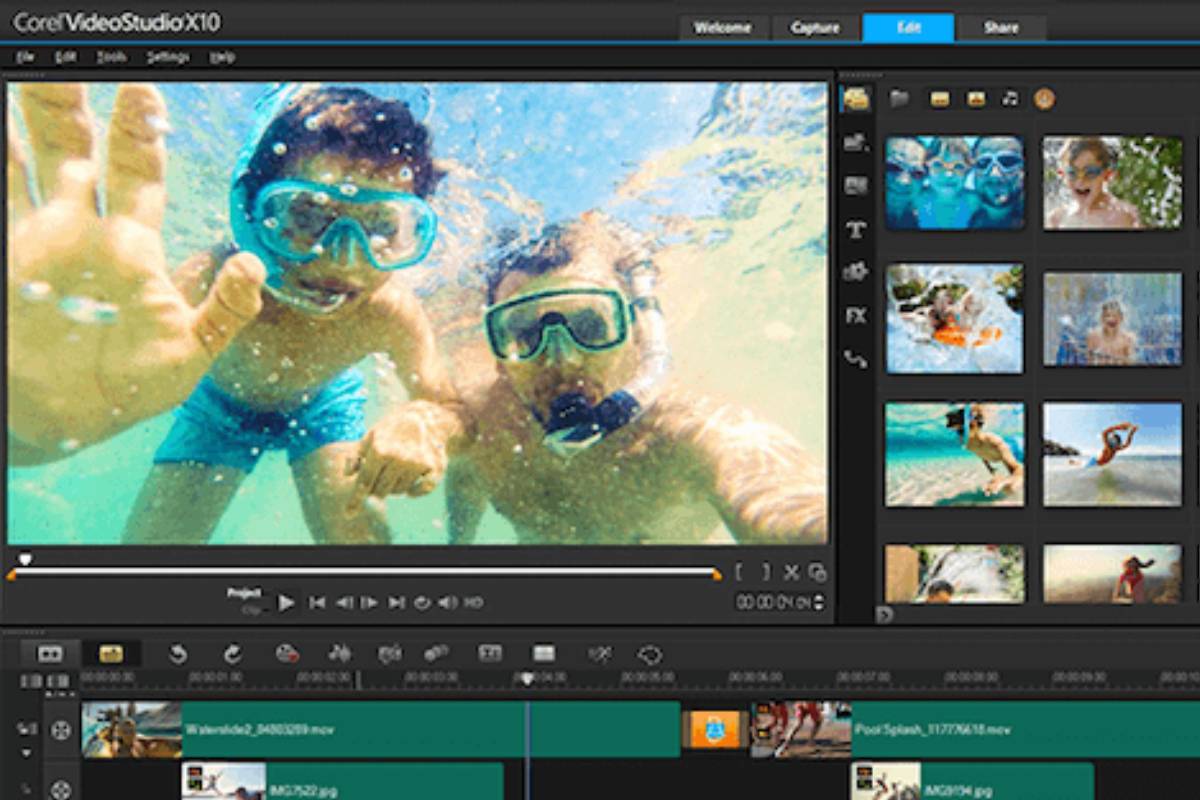Screen dimensions: 1200x800
Task: Expand the library panel bottom arrow
Action: pos(884,615)
